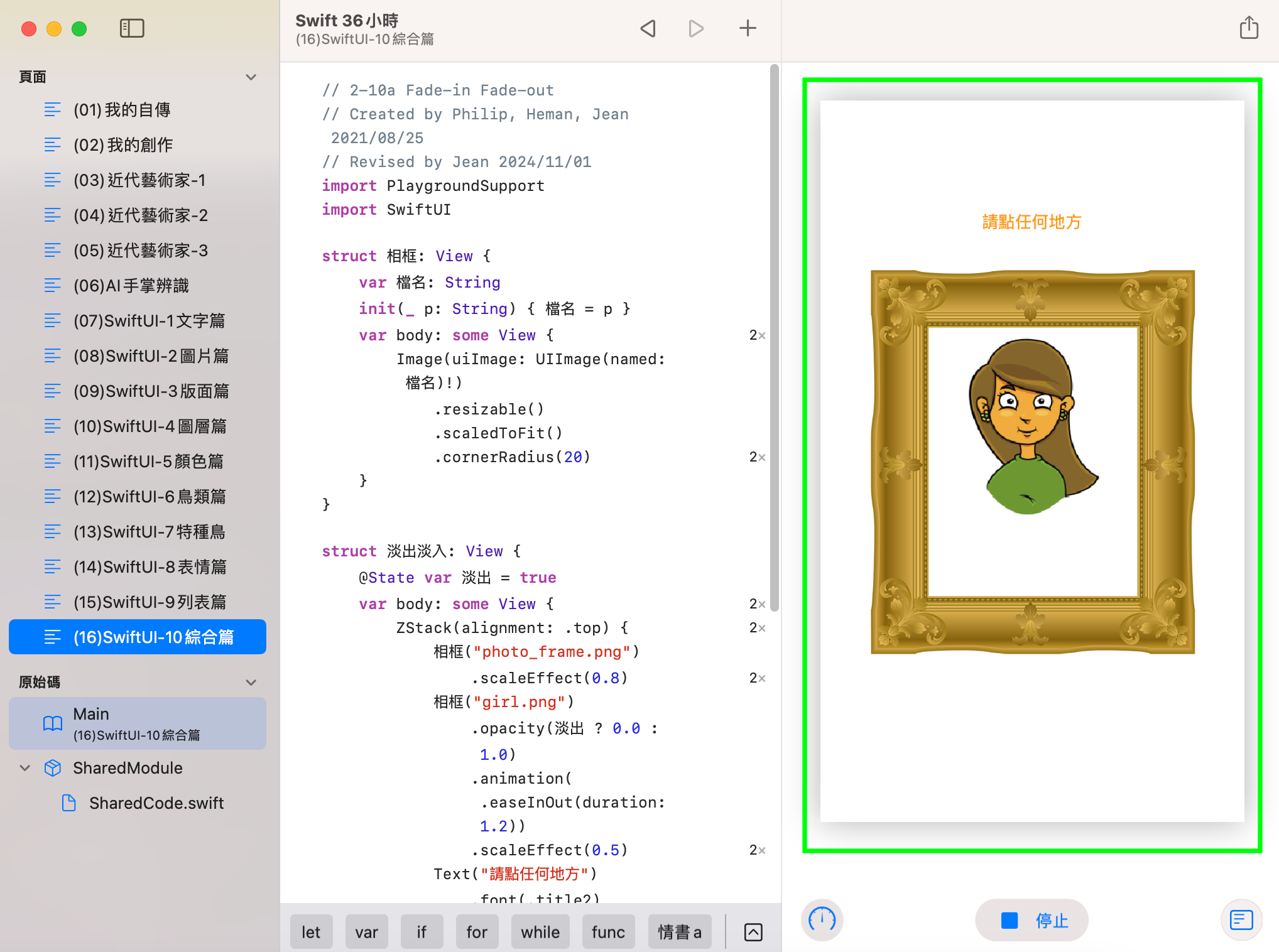Collapse the 原始碼 section chevron
The image size is (1279, 952).
coord(251,682)
